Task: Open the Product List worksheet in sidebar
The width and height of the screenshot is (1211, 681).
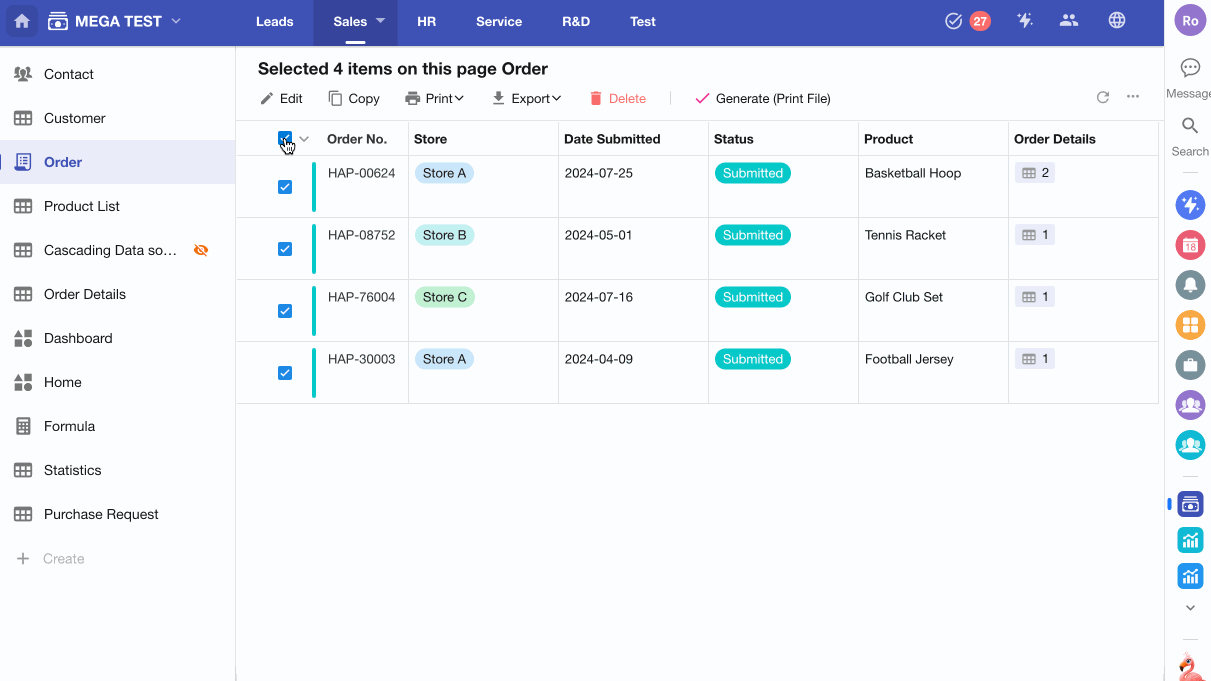Action: pos(82,206)
